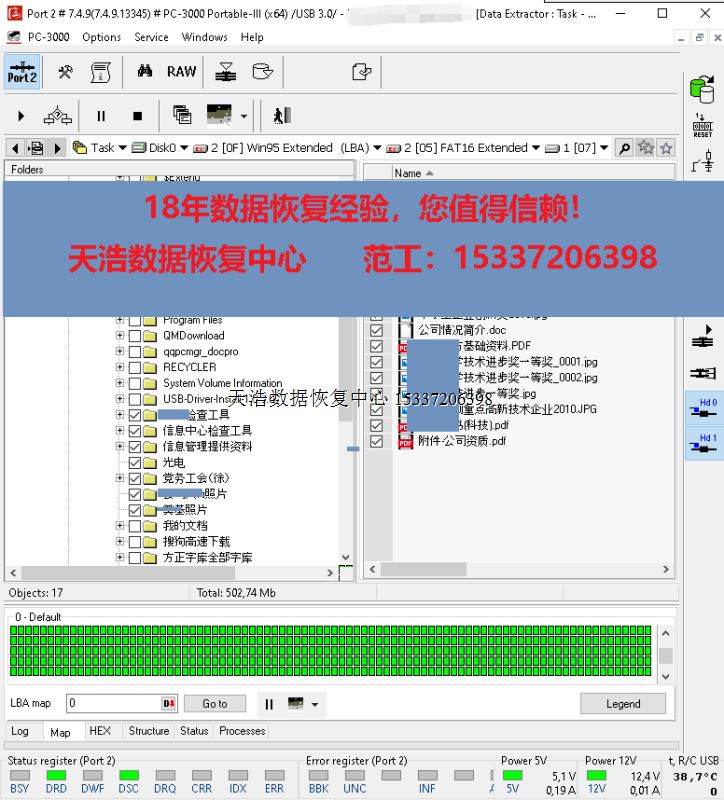Expand the RECYCLER folder node
The image size is (724, 800).
pos(120,368)
